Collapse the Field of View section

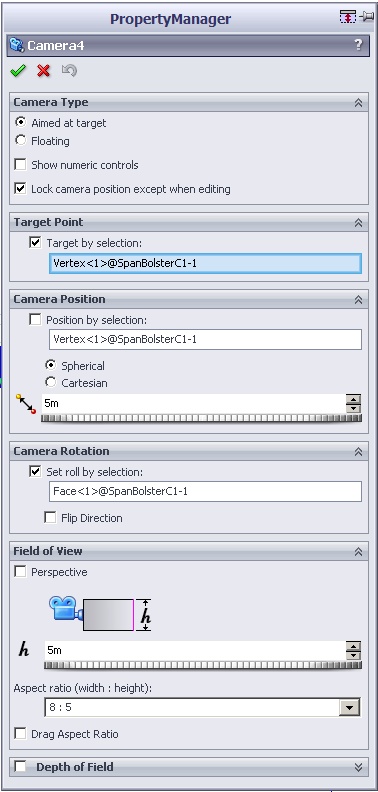[358, 552]
